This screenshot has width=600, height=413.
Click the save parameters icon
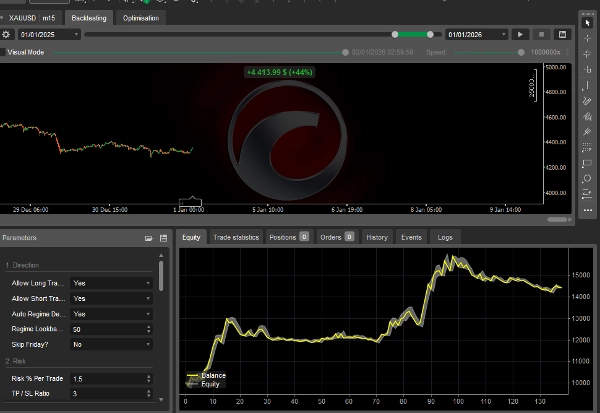click(163, 238)
